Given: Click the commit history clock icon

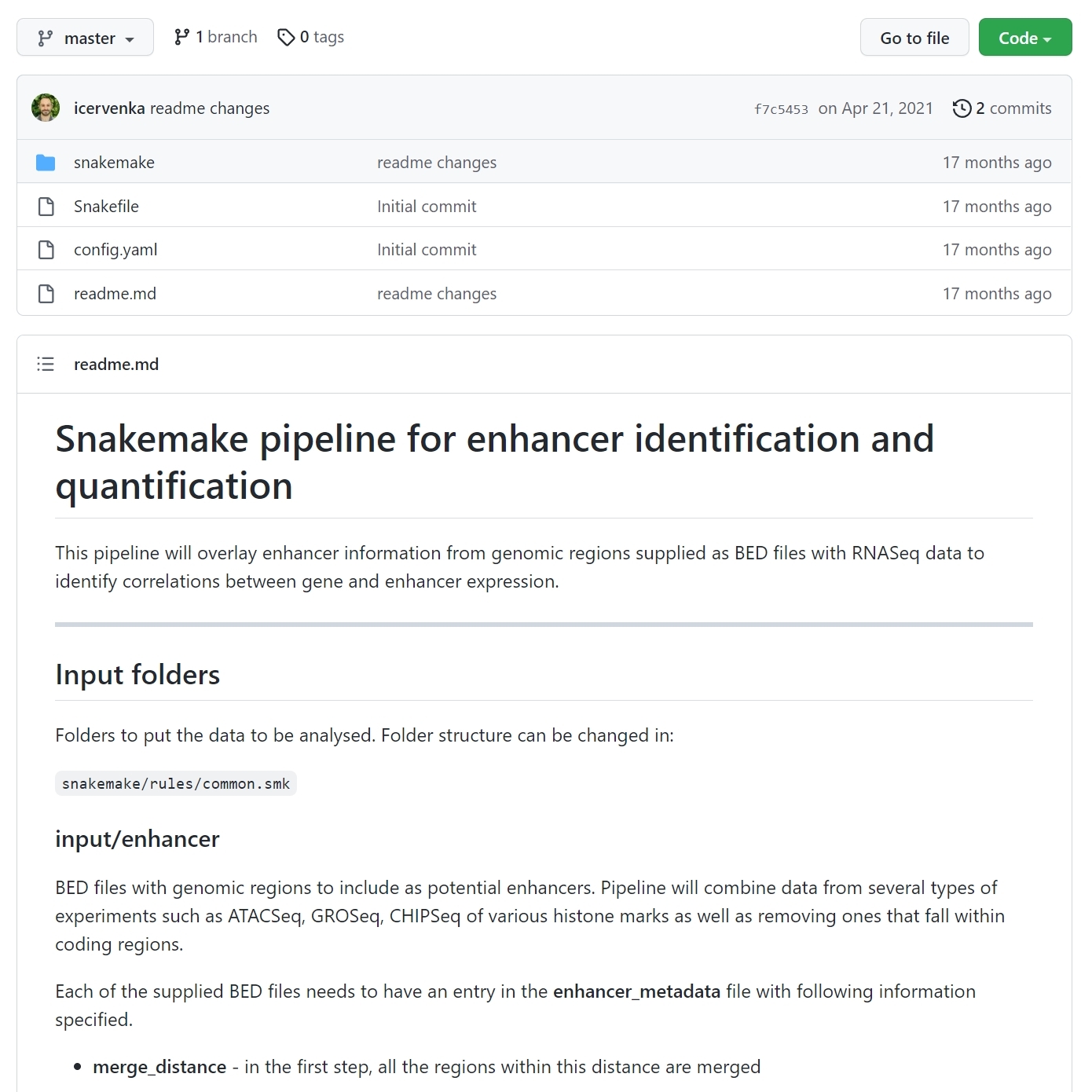Looking at the screenshot, I should coord(962,108).
